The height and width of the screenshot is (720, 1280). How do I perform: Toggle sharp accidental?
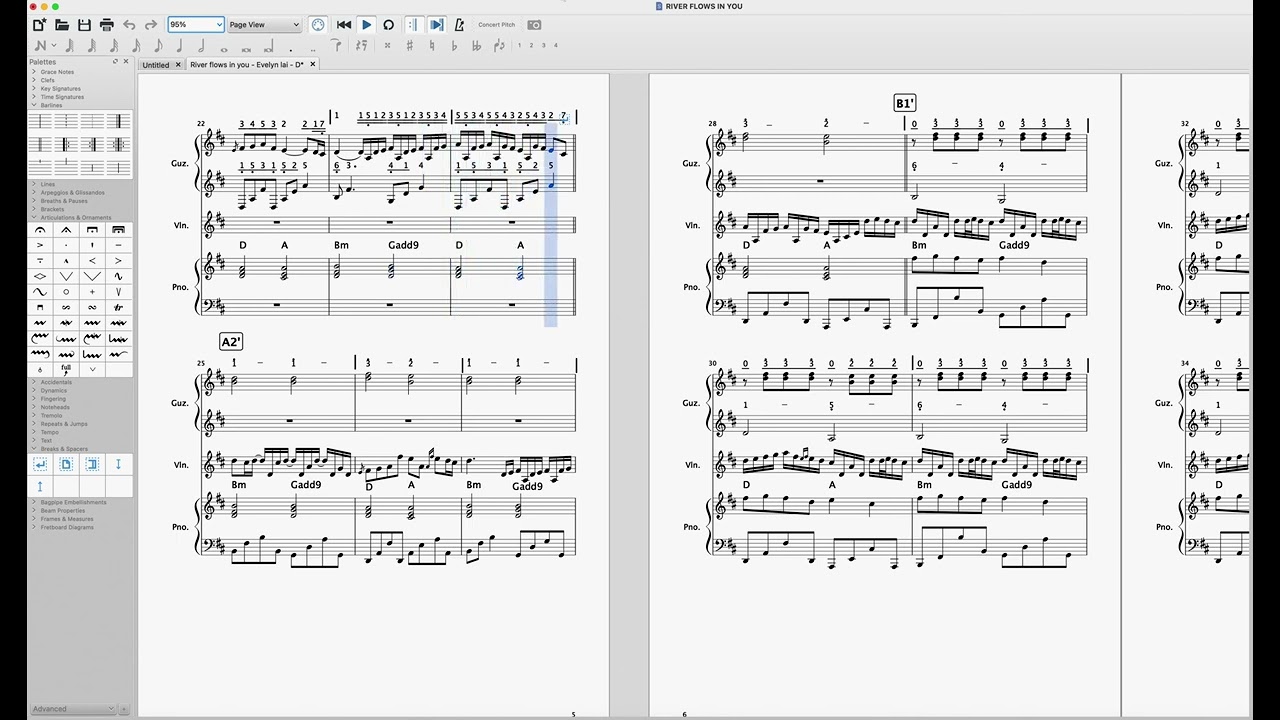click(x=409, y=45)
